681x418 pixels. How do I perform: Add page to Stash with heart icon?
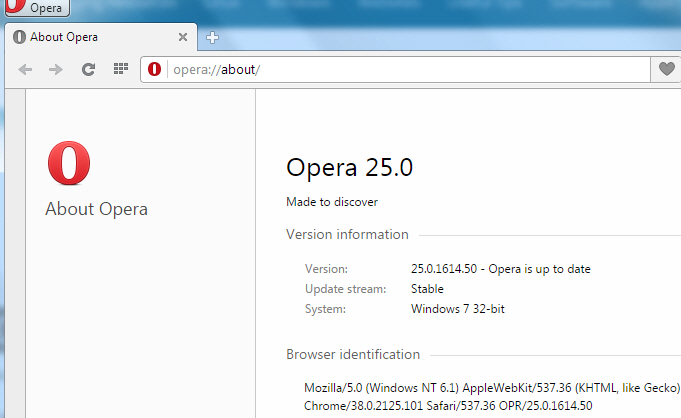point(666,69)
